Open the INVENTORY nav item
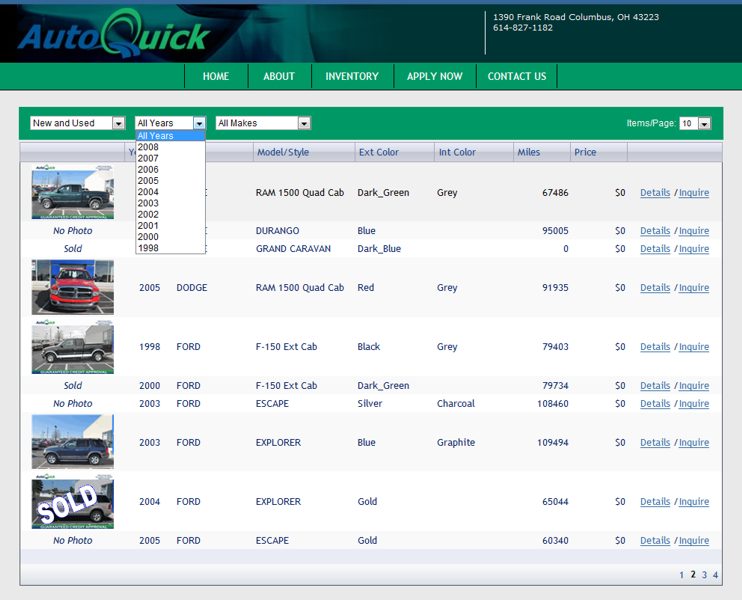The width and height of the screenshot is (742, 600). point(352,76)
